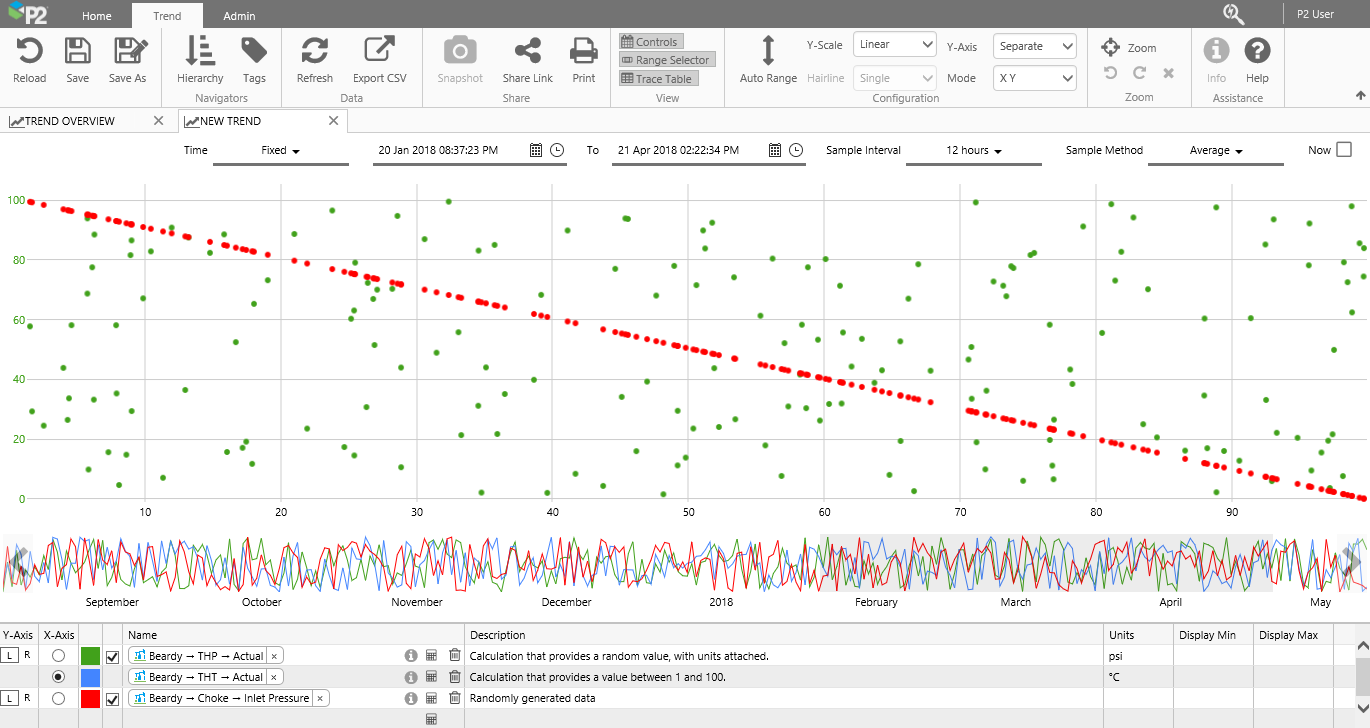Toggle the Trace Table view button

(x=656, y=79)
